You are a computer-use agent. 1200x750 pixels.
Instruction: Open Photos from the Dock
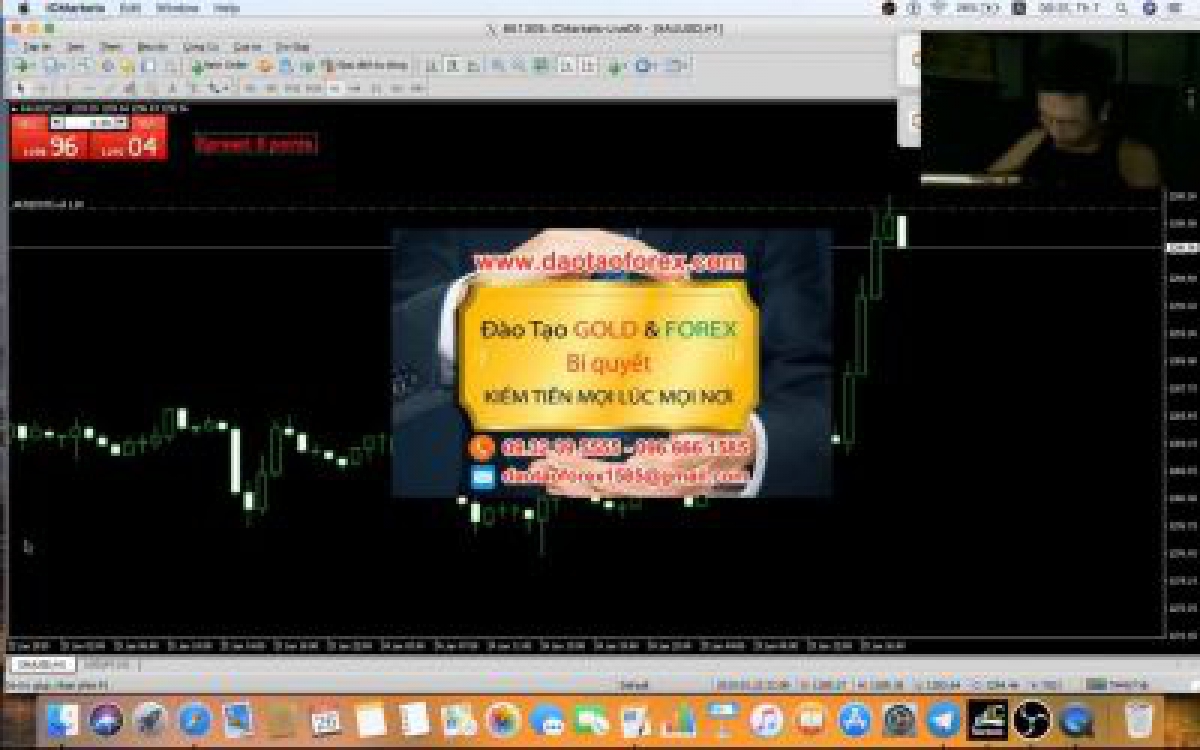pyautogui.click(x=503, y=720)
